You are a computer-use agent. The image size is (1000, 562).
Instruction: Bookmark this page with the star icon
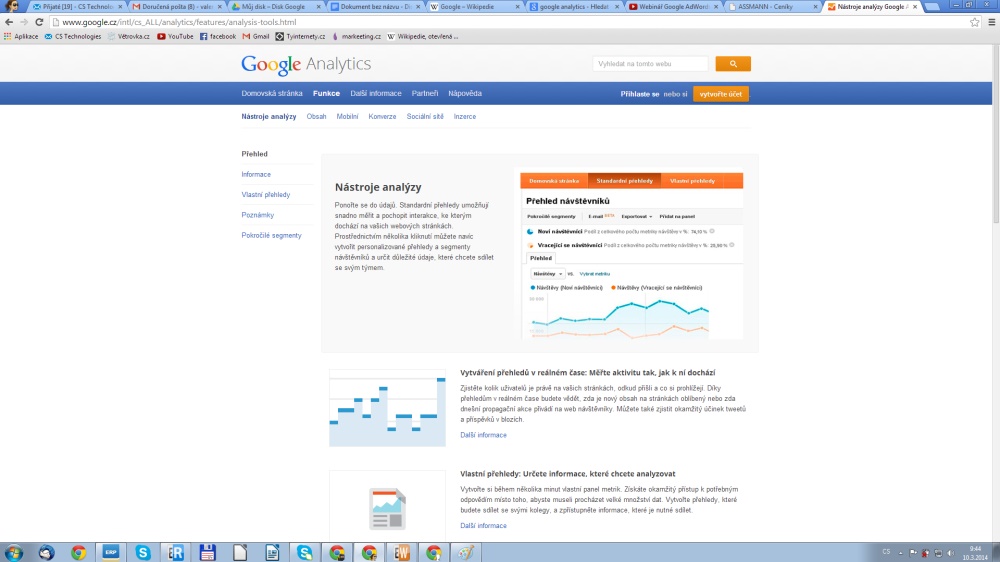point(974,22)
